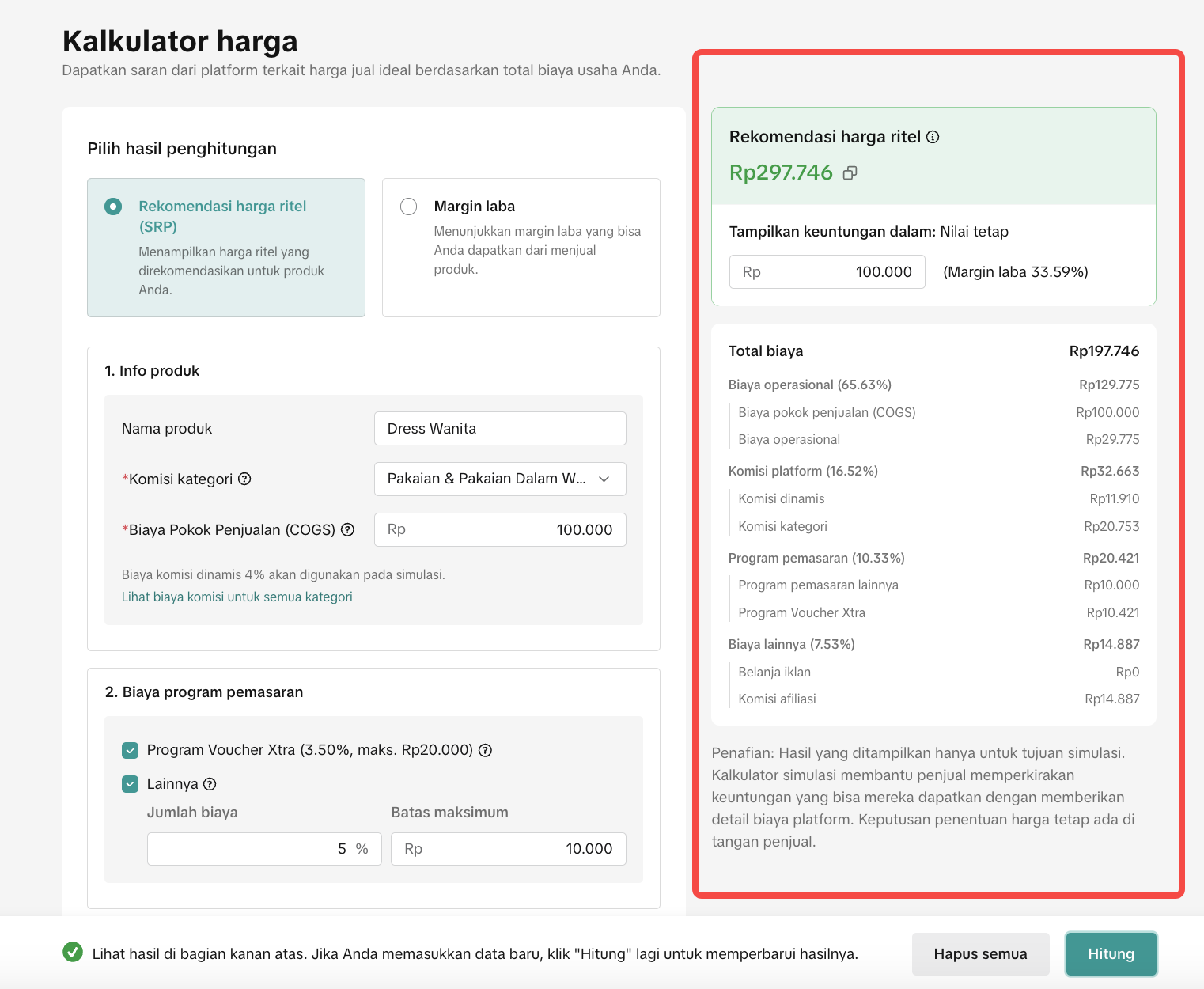This screenshot has height=989, width=1204.
Task: Copy the recommended price Rp297.746
Action: click(x=850, y=172)
